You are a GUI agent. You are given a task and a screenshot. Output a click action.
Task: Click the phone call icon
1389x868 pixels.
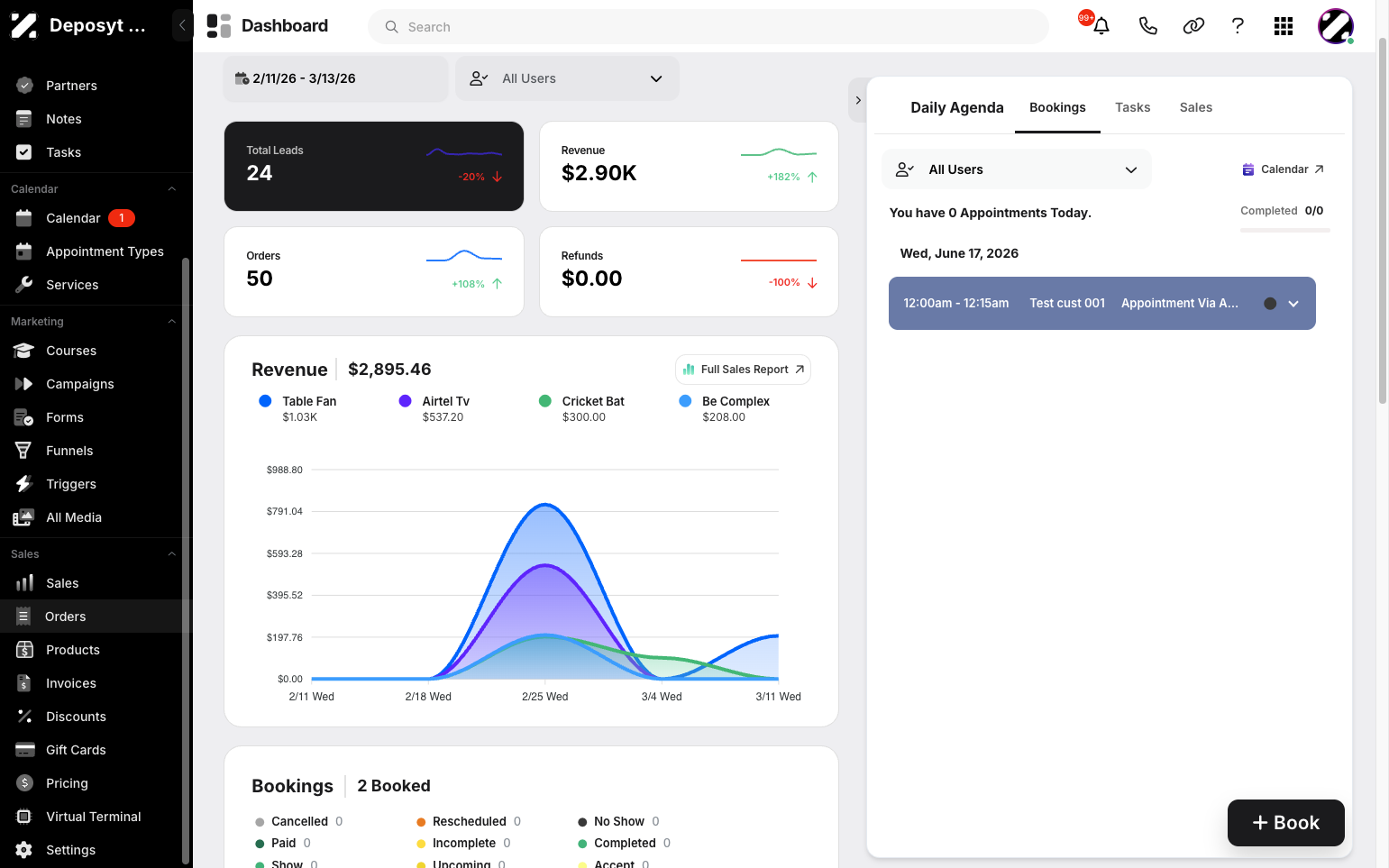[x=1147, y=26]
